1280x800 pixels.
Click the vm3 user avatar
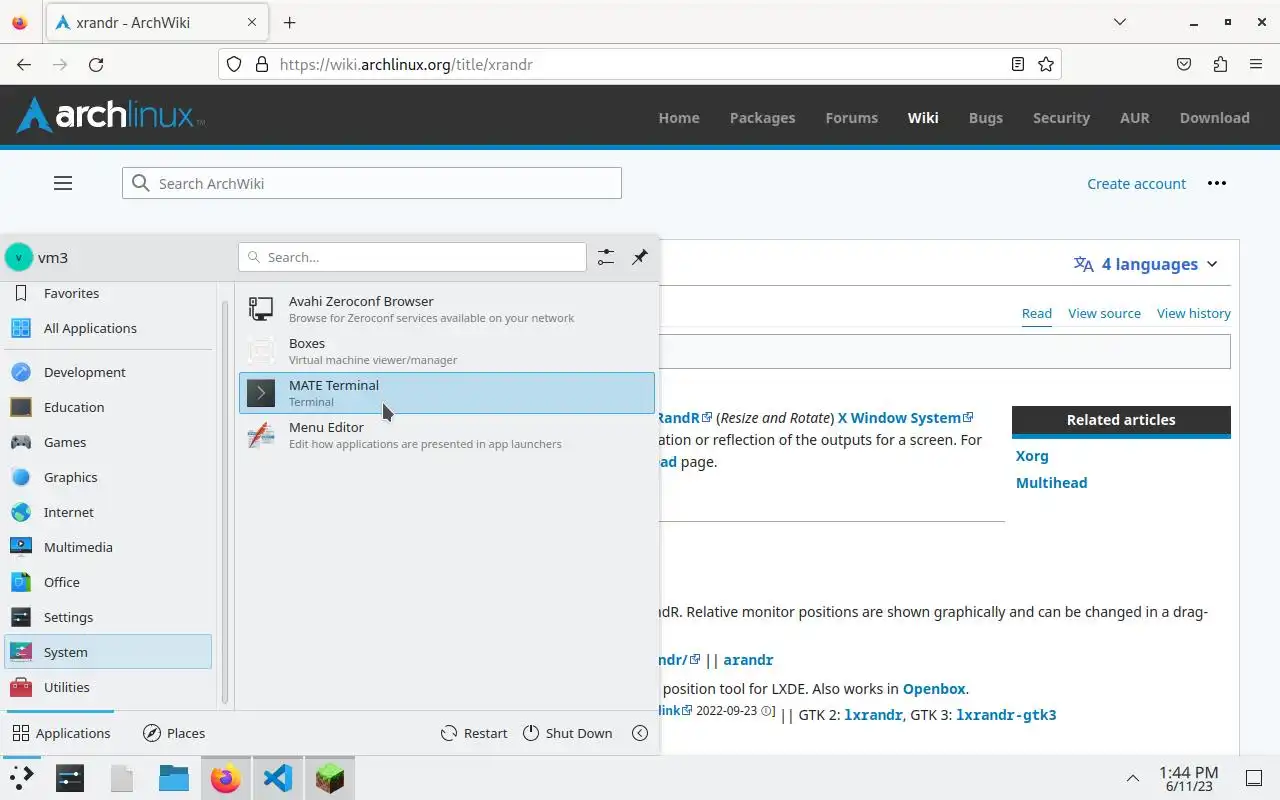[x=18, y=257]
